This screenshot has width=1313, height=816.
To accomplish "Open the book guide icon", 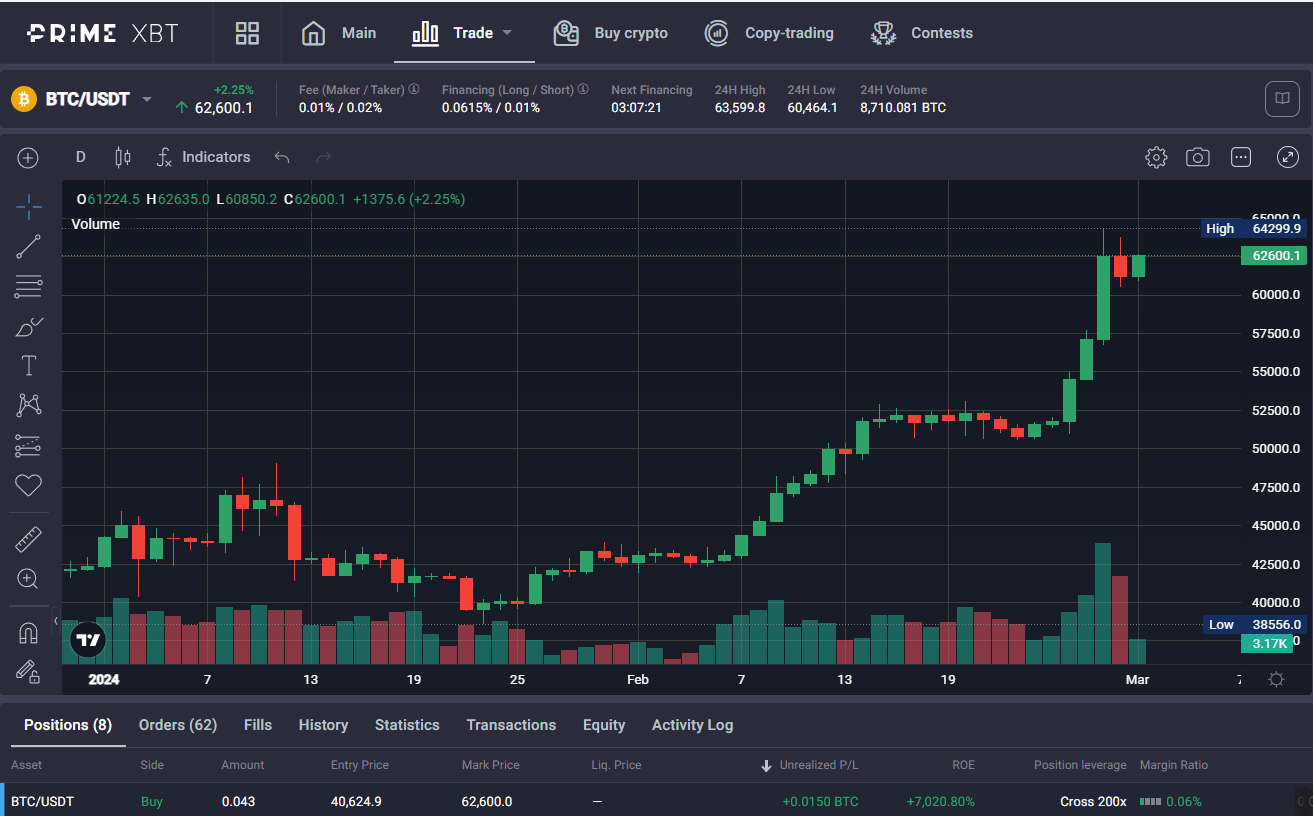I will [1282, 98].
